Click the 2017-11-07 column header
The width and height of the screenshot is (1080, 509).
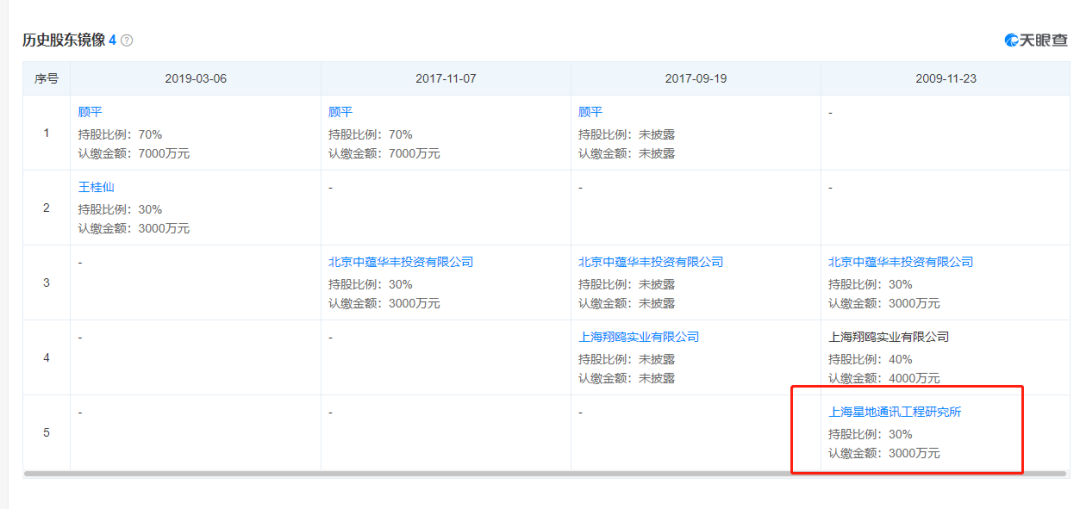coord(446,79)
